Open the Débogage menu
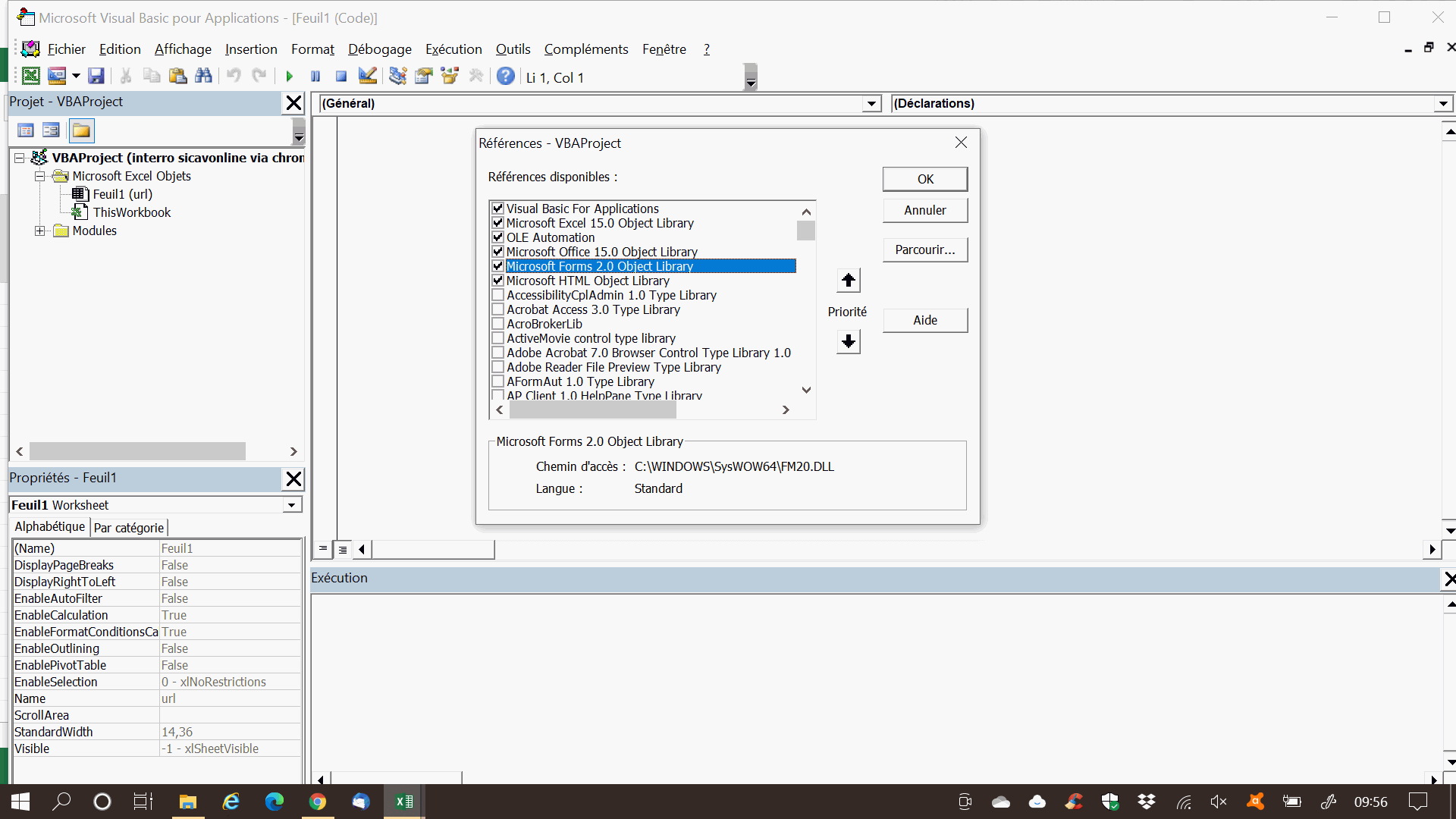This screenshot has width=1456, height=819. coord(379,49)
